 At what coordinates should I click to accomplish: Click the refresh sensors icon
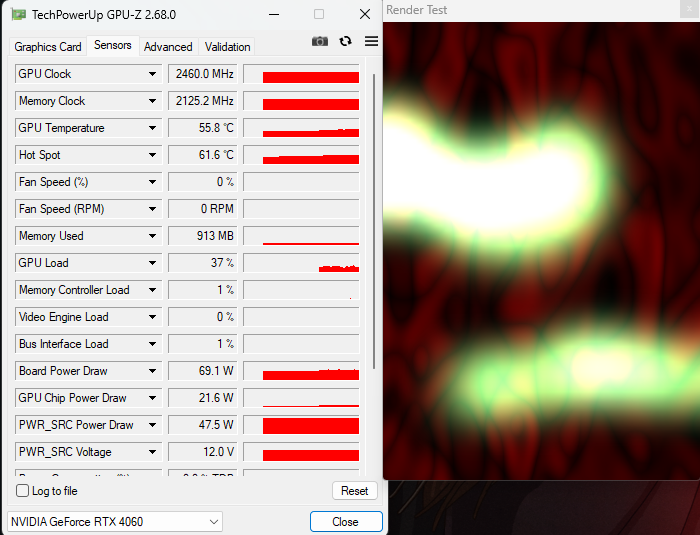[346, 41]
